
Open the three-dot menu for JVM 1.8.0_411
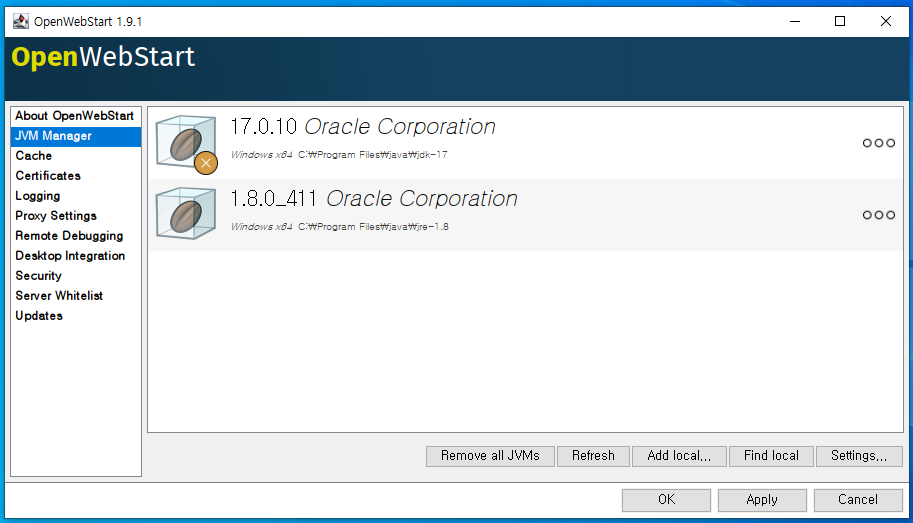879,215
